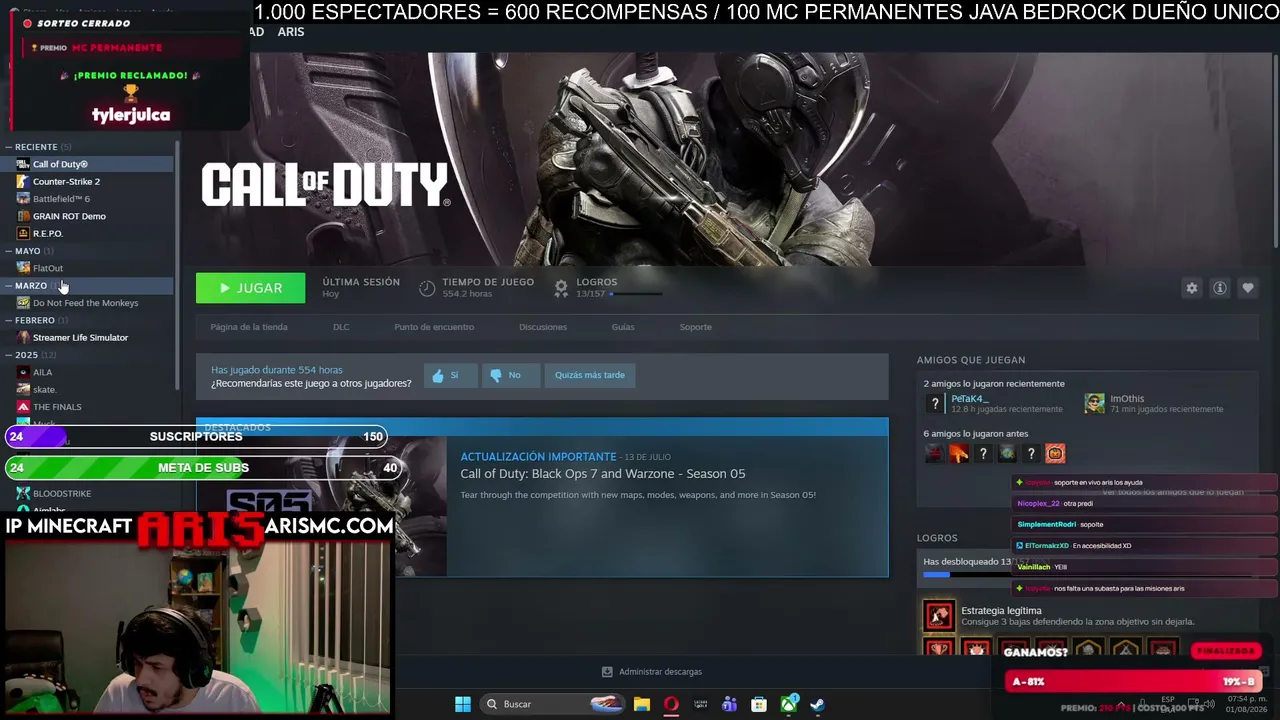Add Call of Duty to favorites heart
The height and width of the screenshot is (720, 1280).
1248,288
